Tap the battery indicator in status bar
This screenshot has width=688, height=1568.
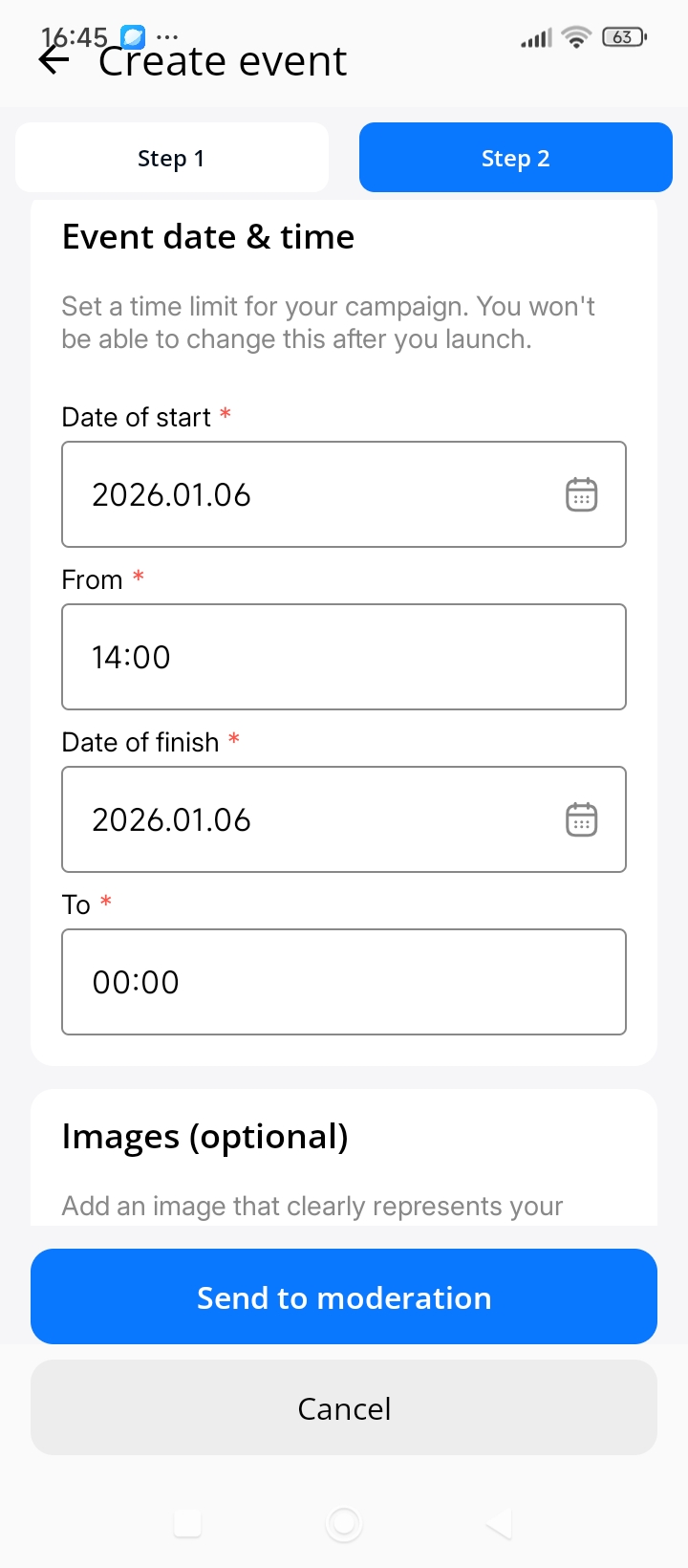pyautogui.click(x=624, y=37)
